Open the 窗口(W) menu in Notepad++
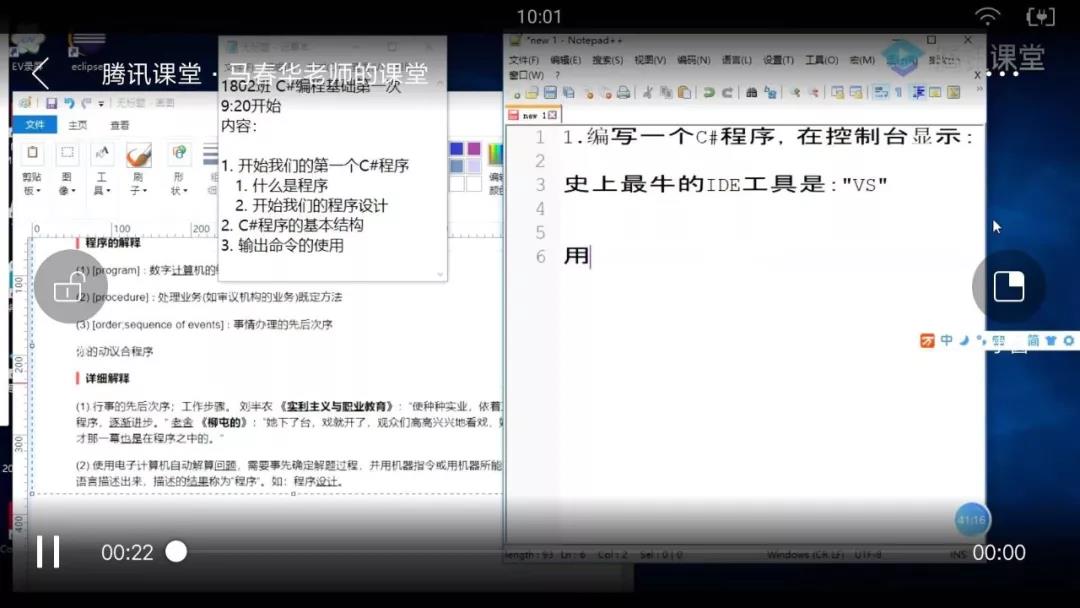Viewport: 1080px width, 608px height. click(x=527, y=75)
